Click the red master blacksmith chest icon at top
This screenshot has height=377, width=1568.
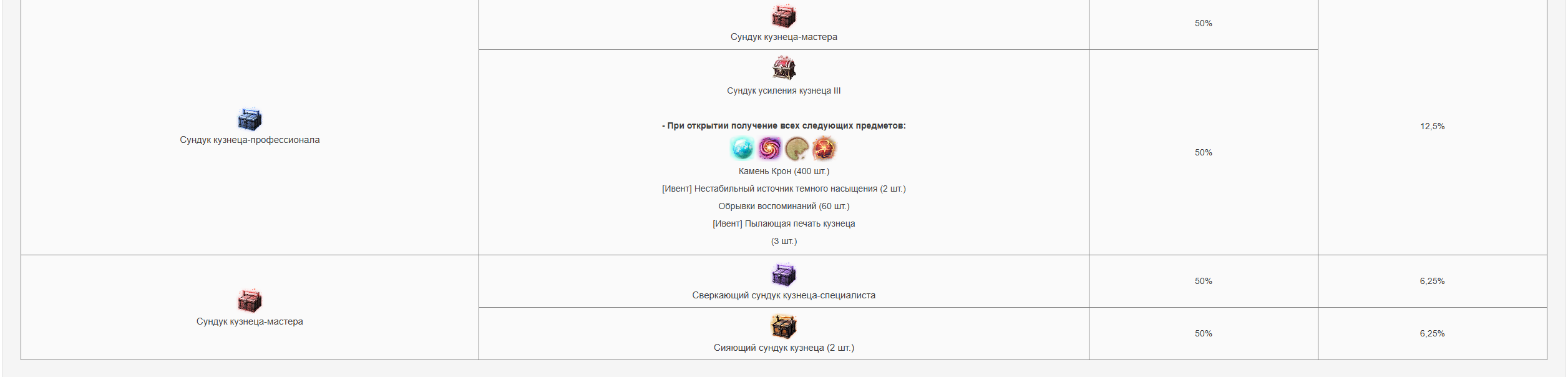coord(784,16)
